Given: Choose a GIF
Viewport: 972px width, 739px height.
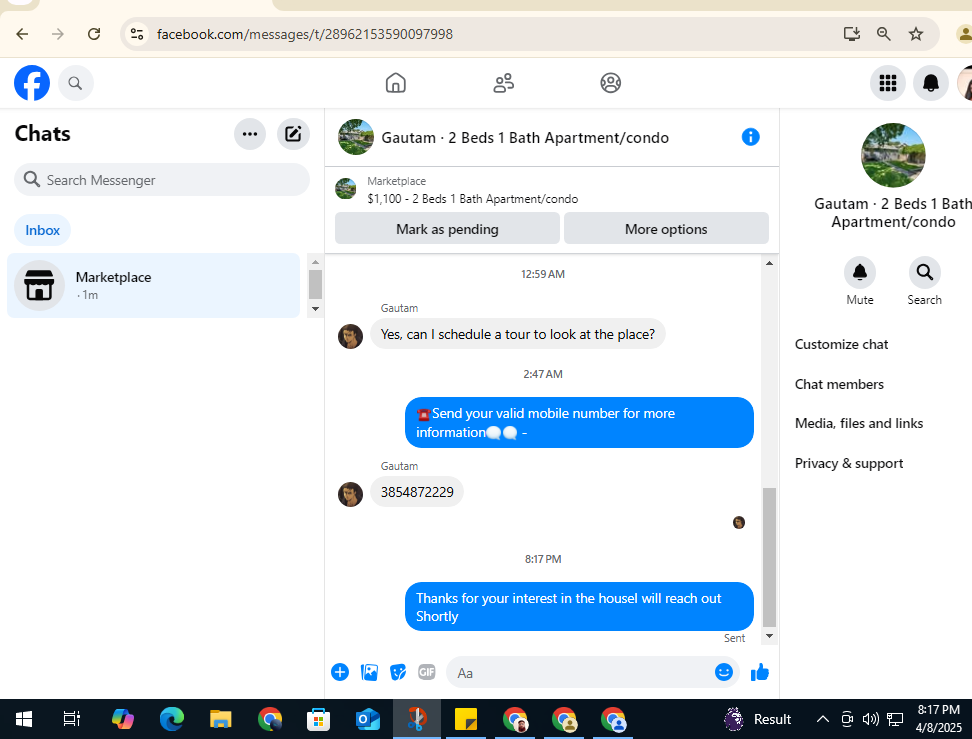Looking at the screenshot, I should click(x=426, y=672).
